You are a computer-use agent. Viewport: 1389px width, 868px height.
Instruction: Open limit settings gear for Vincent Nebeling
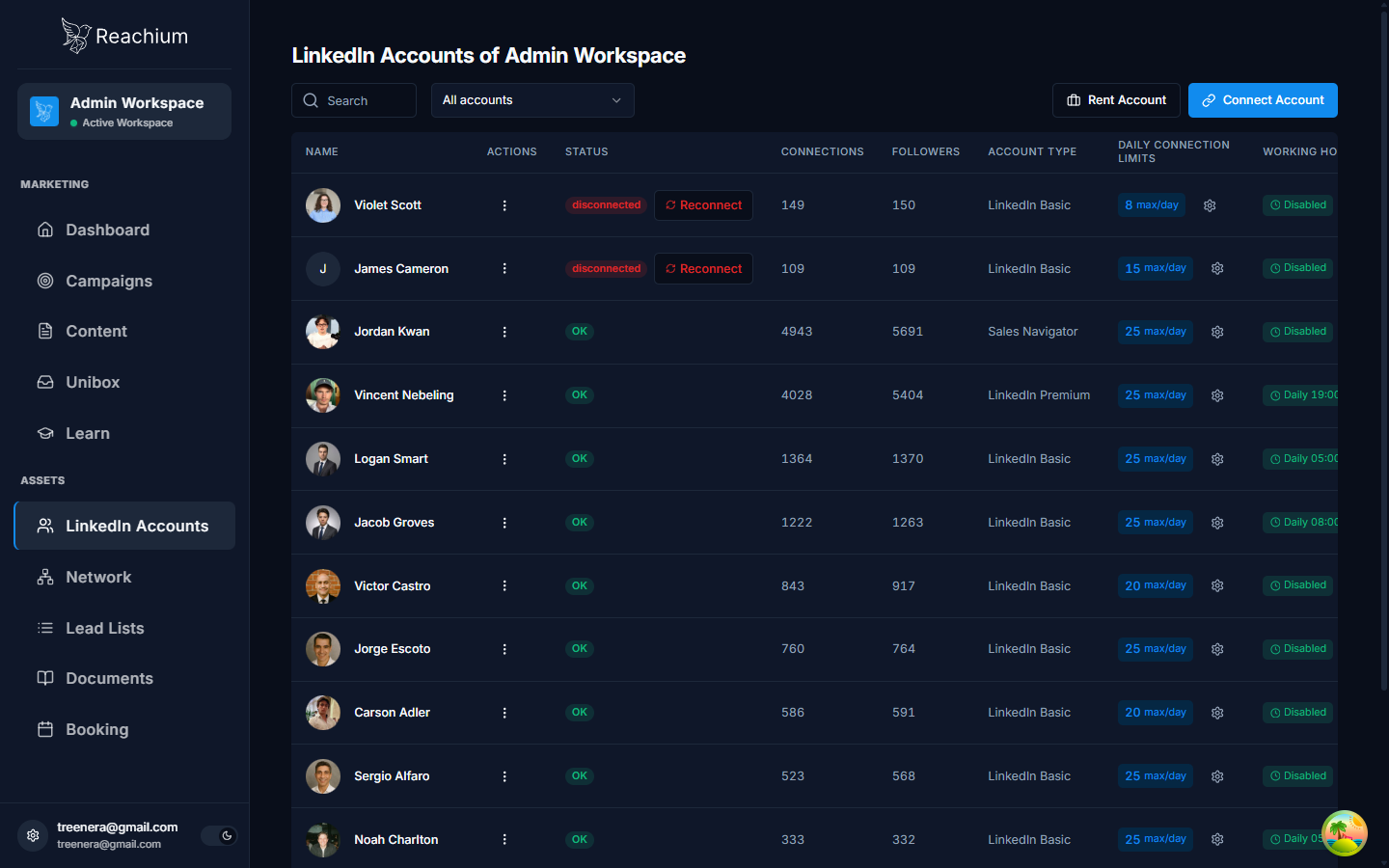click(1217, 395)
